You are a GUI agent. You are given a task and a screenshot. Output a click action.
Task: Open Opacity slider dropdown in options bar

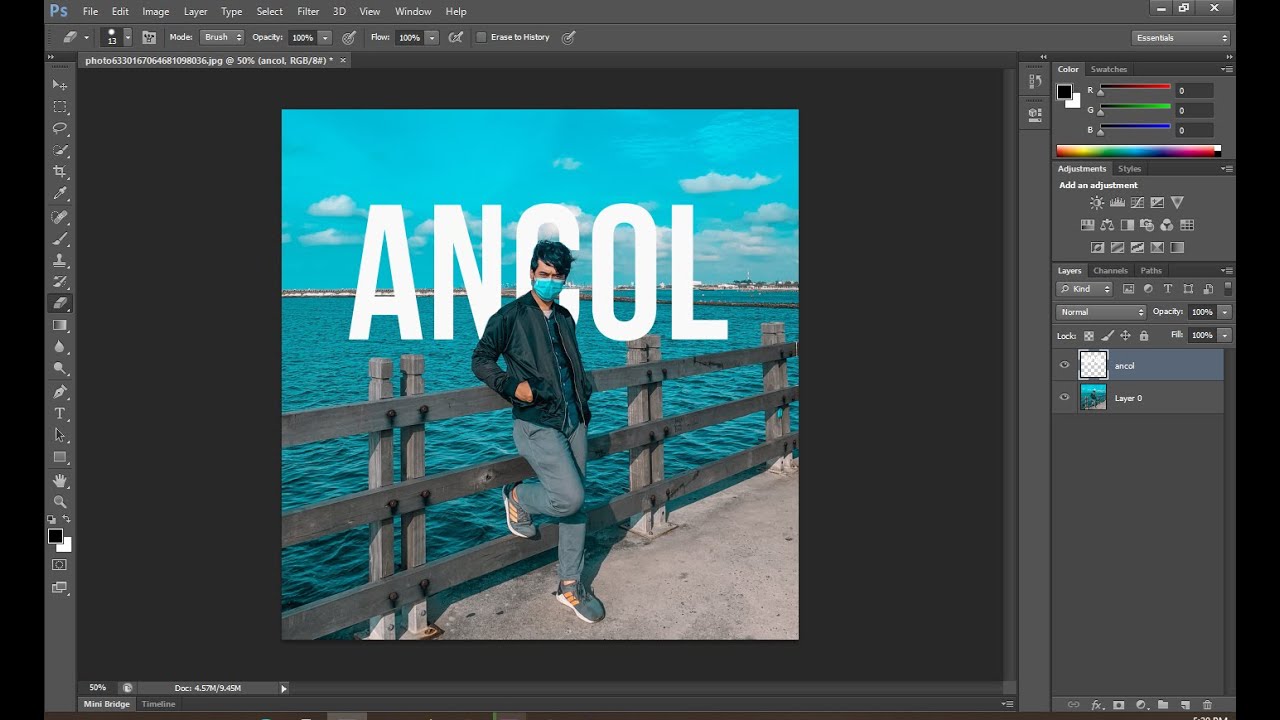tap(325, 38)
